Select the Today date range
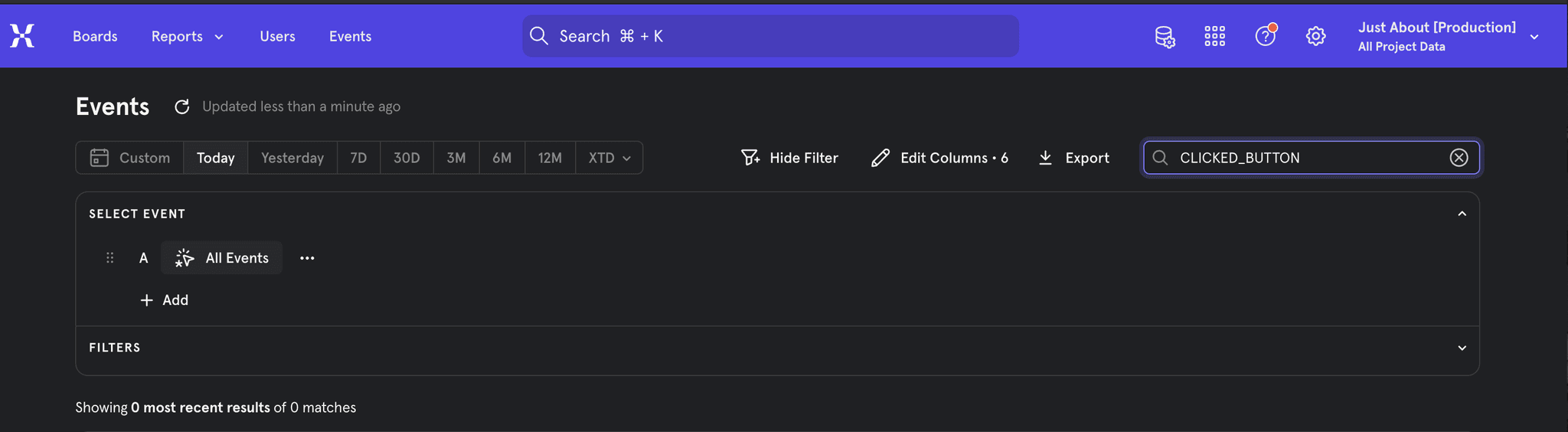Image resolution: width=1568 pixels, height=432 pixels. coord(215,158)
